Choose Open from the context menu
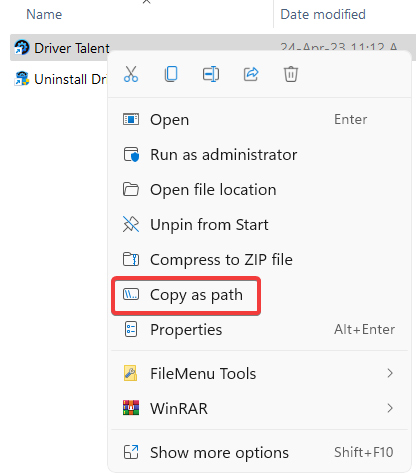Image resolution: width=416 pixels, height=474 pixels. 259,119
